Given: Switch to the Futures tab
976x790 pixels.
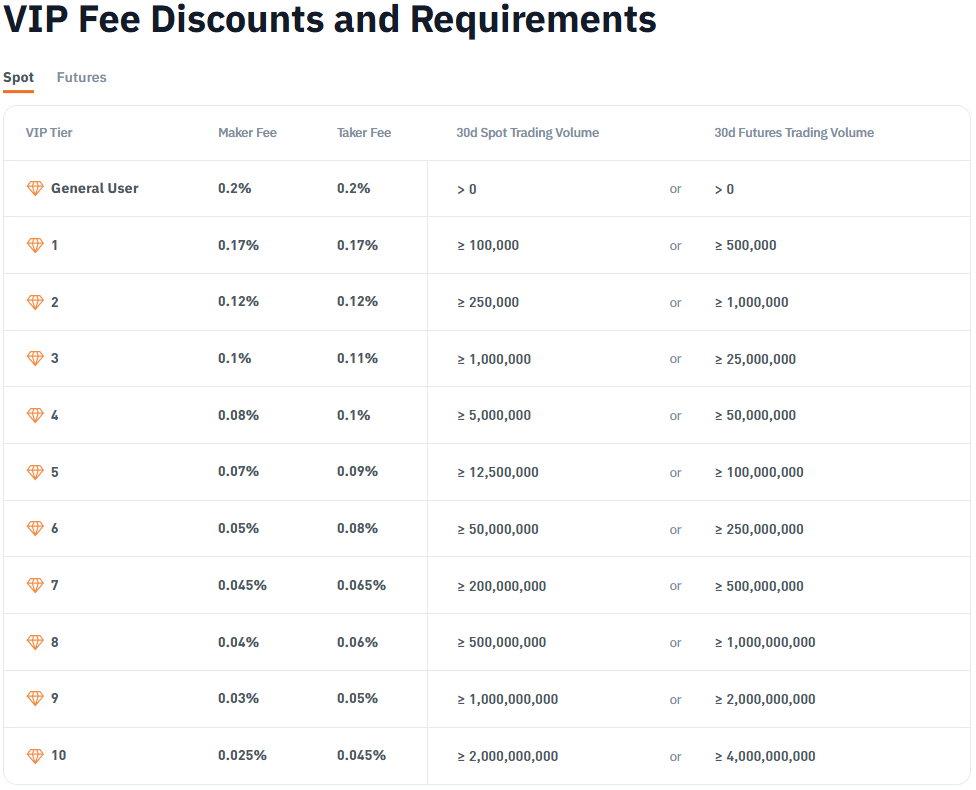Looking at the screenshot, I should pyautogui.click(x=82, y=77).
